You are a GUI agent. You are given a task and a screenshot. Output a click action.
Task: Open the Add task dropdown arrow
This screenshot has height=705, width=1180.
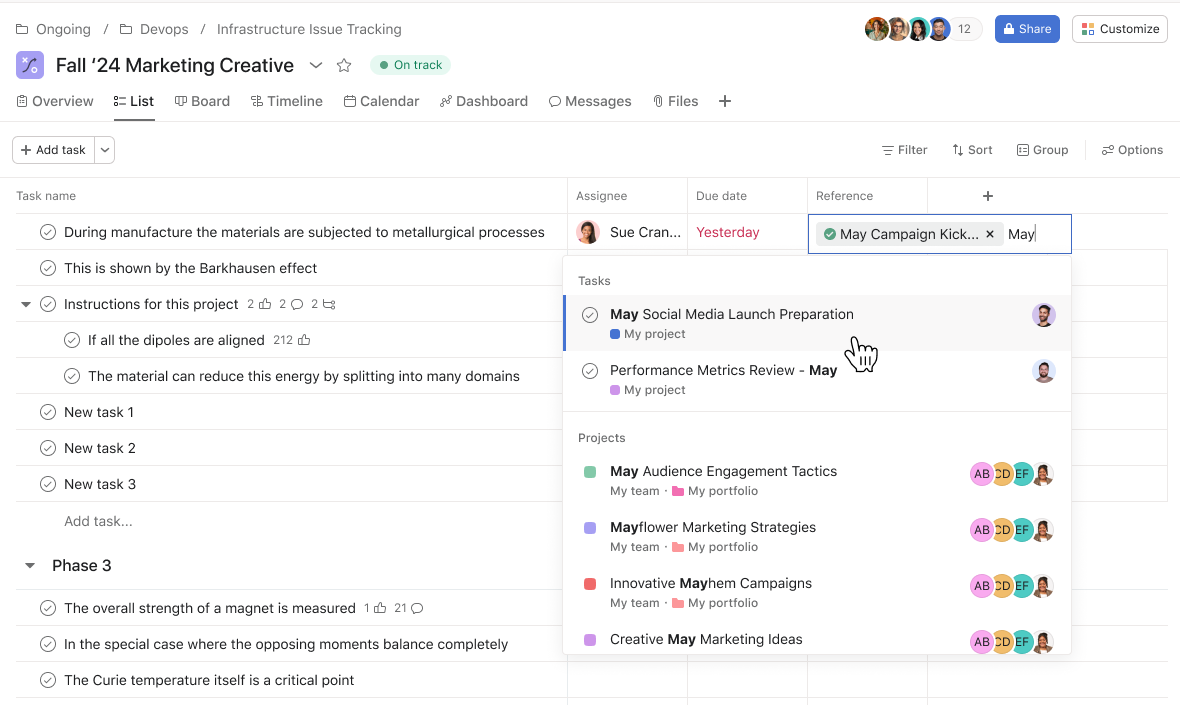click(105, 150)
